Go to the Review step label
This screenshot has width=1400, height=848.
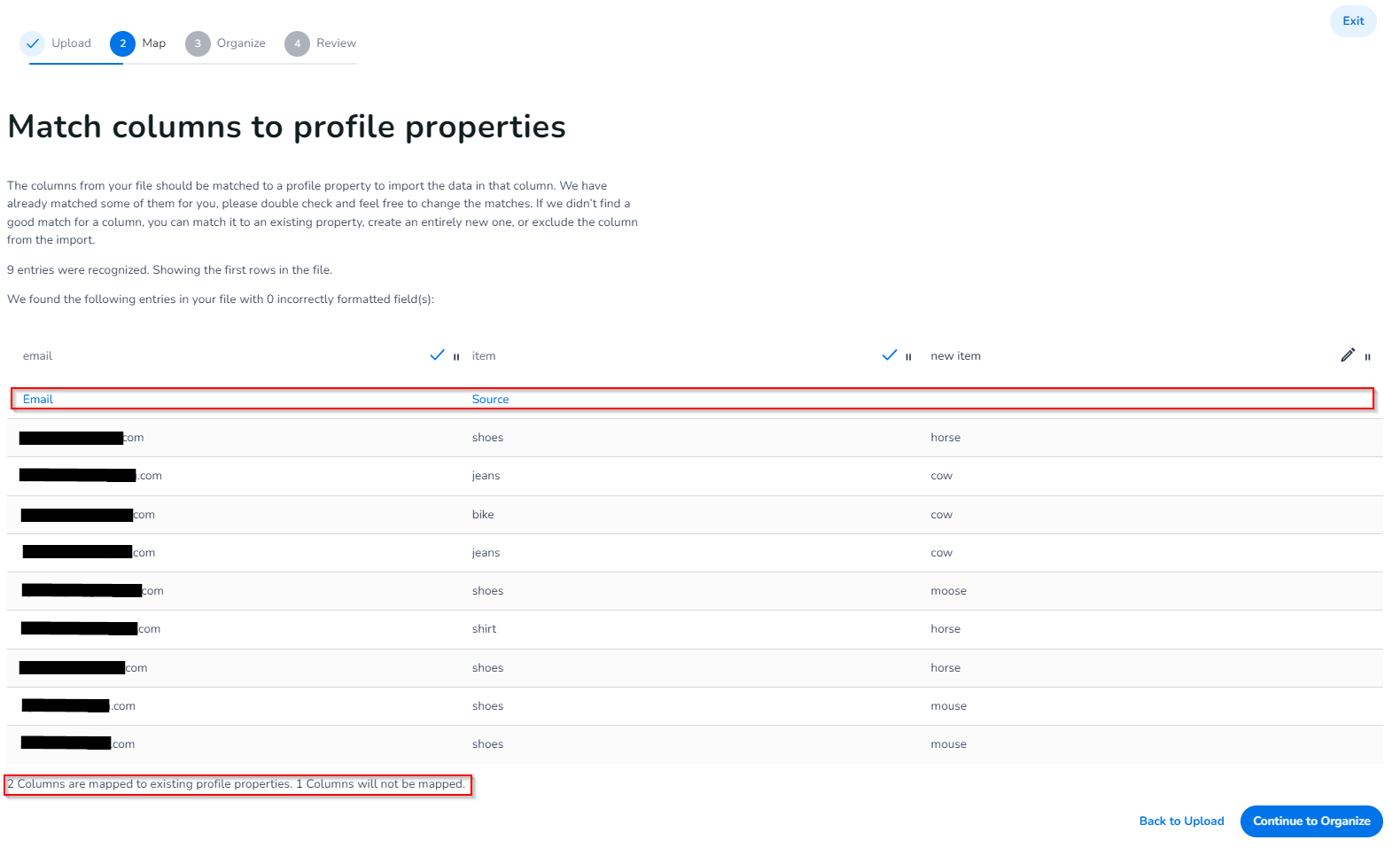[x=336, y=43]
